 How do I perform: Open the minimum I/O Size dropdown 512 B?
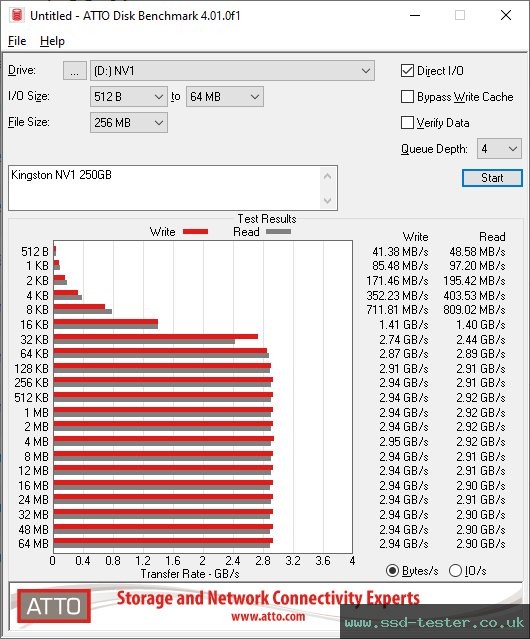tap(128, 97)
